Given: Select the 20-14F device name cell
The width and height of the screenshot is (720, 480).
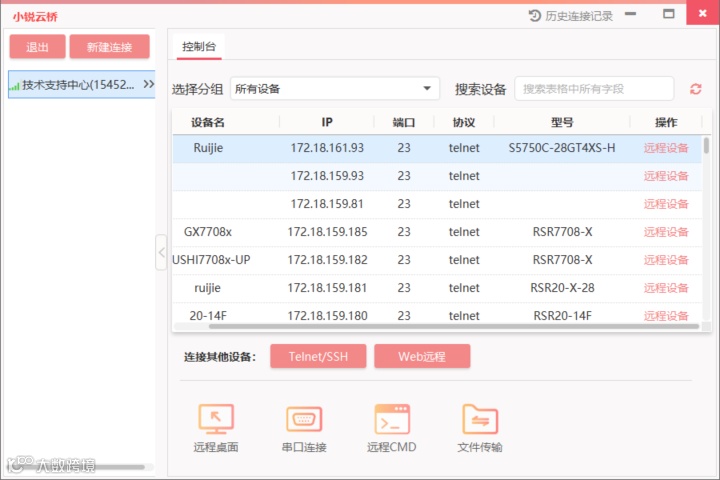Looking at the screenshot, I should [208, 316].
